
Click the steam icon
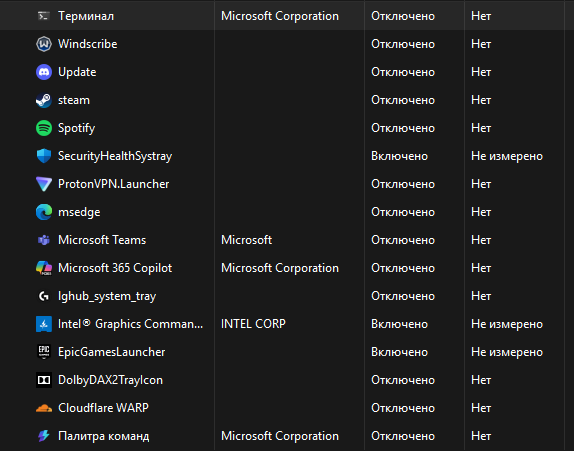44,100
